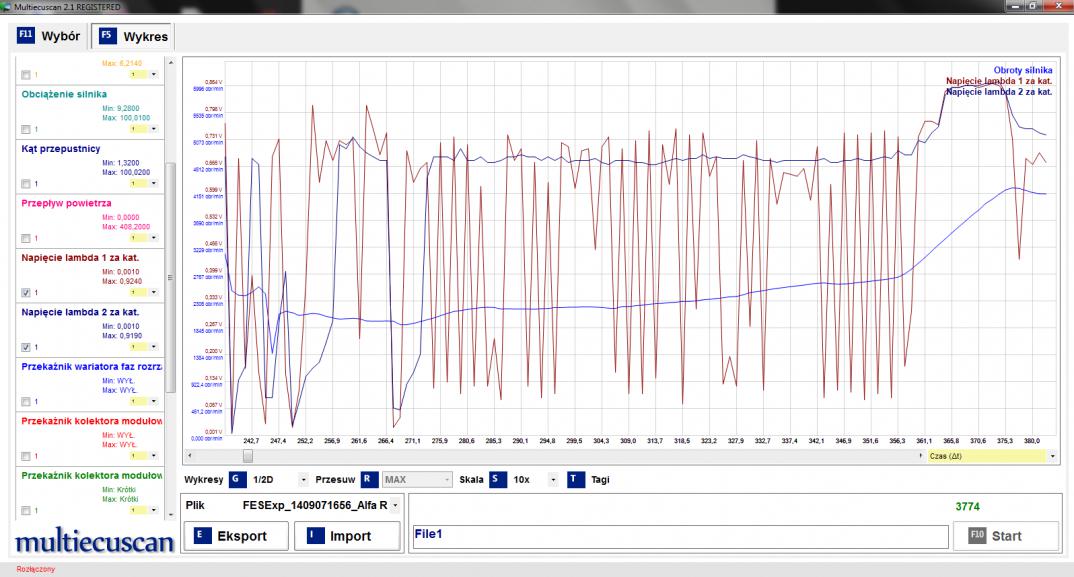
Task: Click the R shortcut icon beside Przesuw
Action: (369, 479)
